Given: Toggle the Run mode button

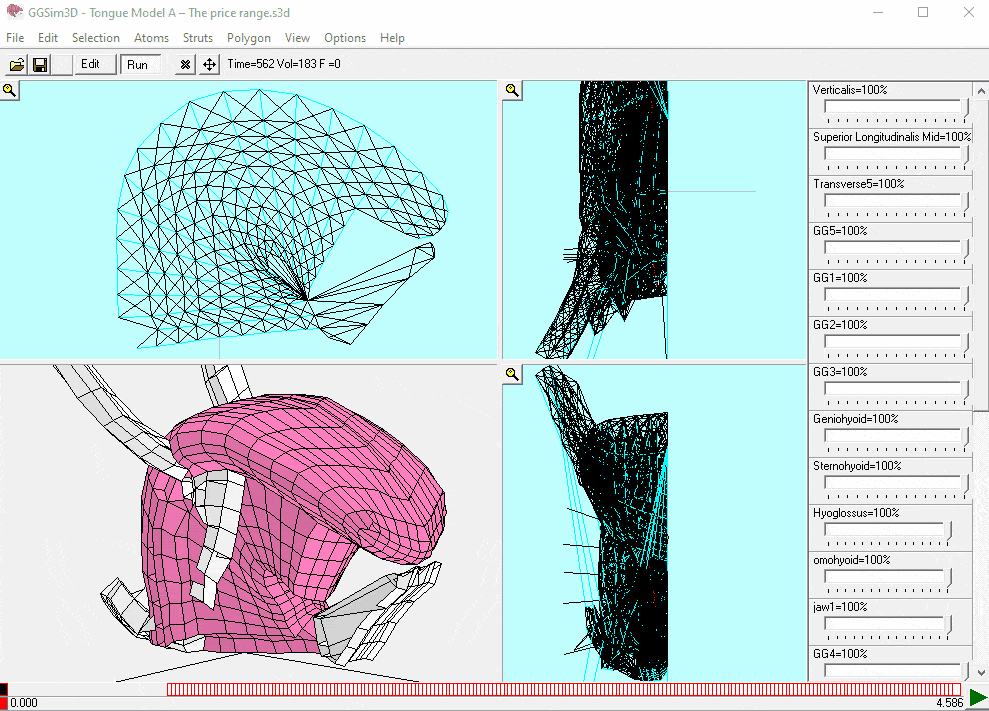Looking at the screenshot, I should 138,65.
